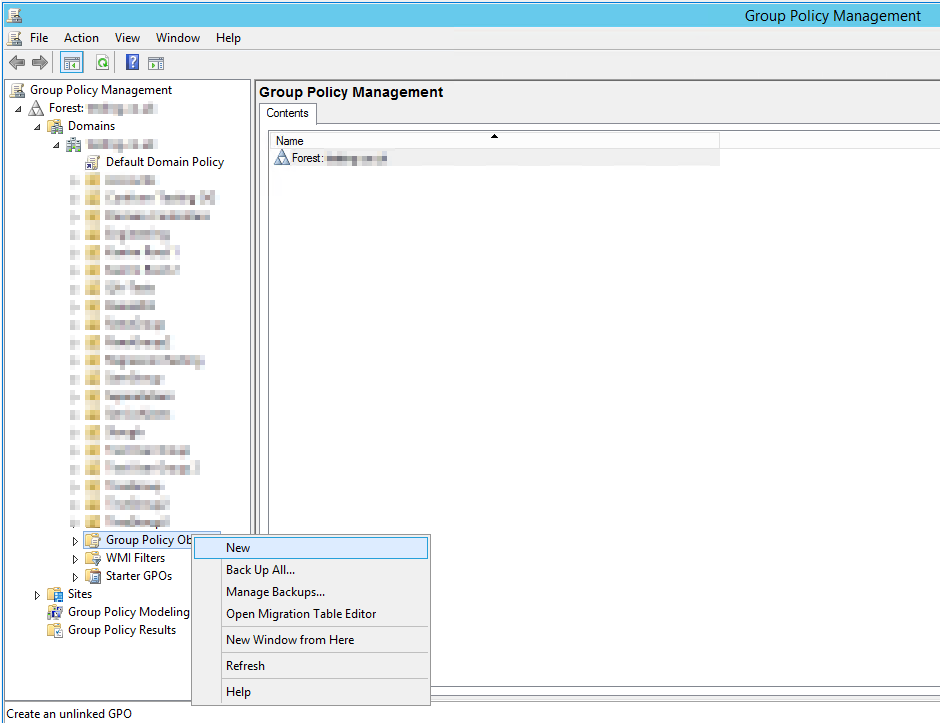This screenshot has width=940, height=723.
Task: Select Help in the context menu
Action: 311,692
